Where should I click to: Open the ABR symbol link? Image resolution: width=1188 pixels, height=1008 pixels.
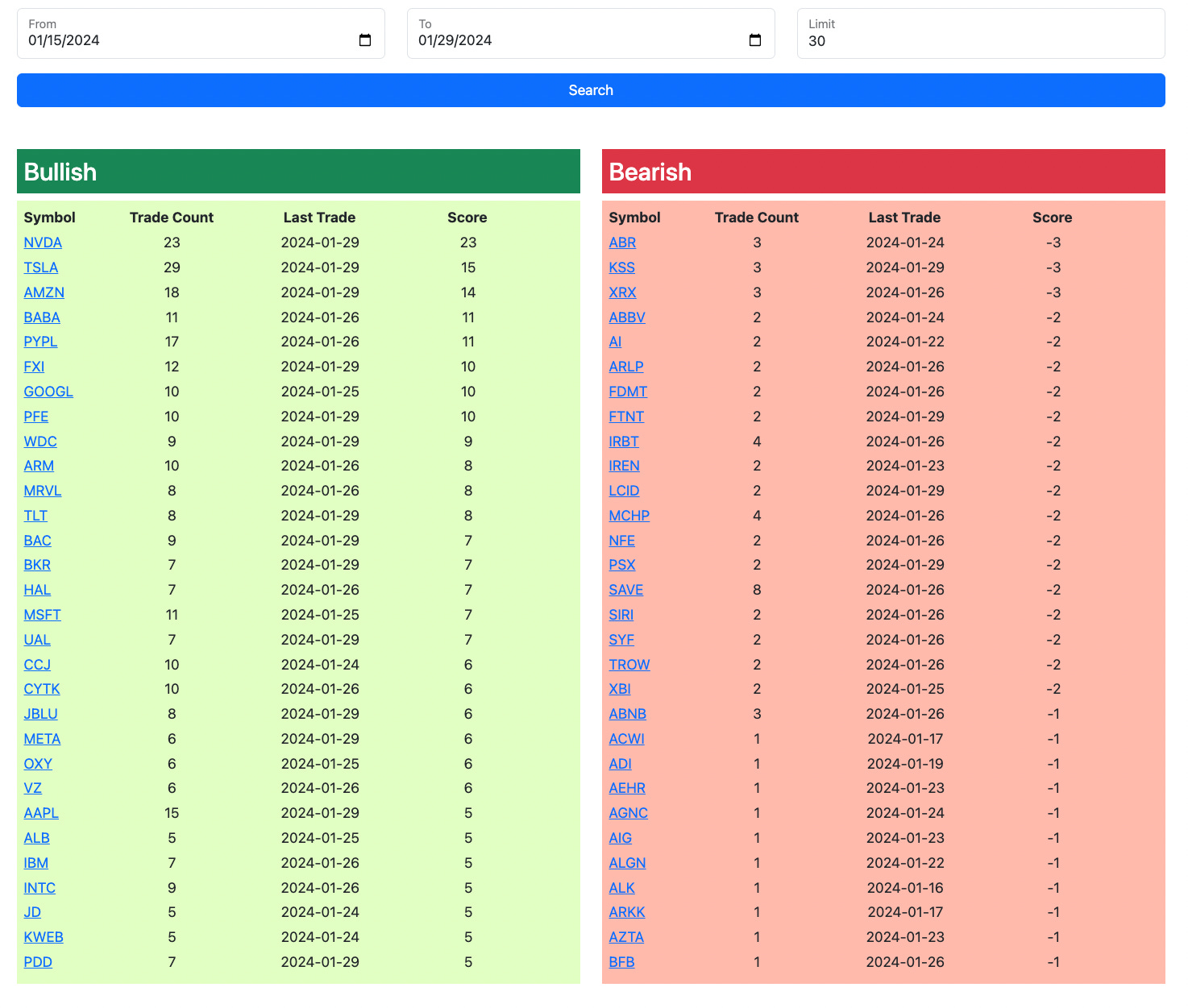(622, 243)
